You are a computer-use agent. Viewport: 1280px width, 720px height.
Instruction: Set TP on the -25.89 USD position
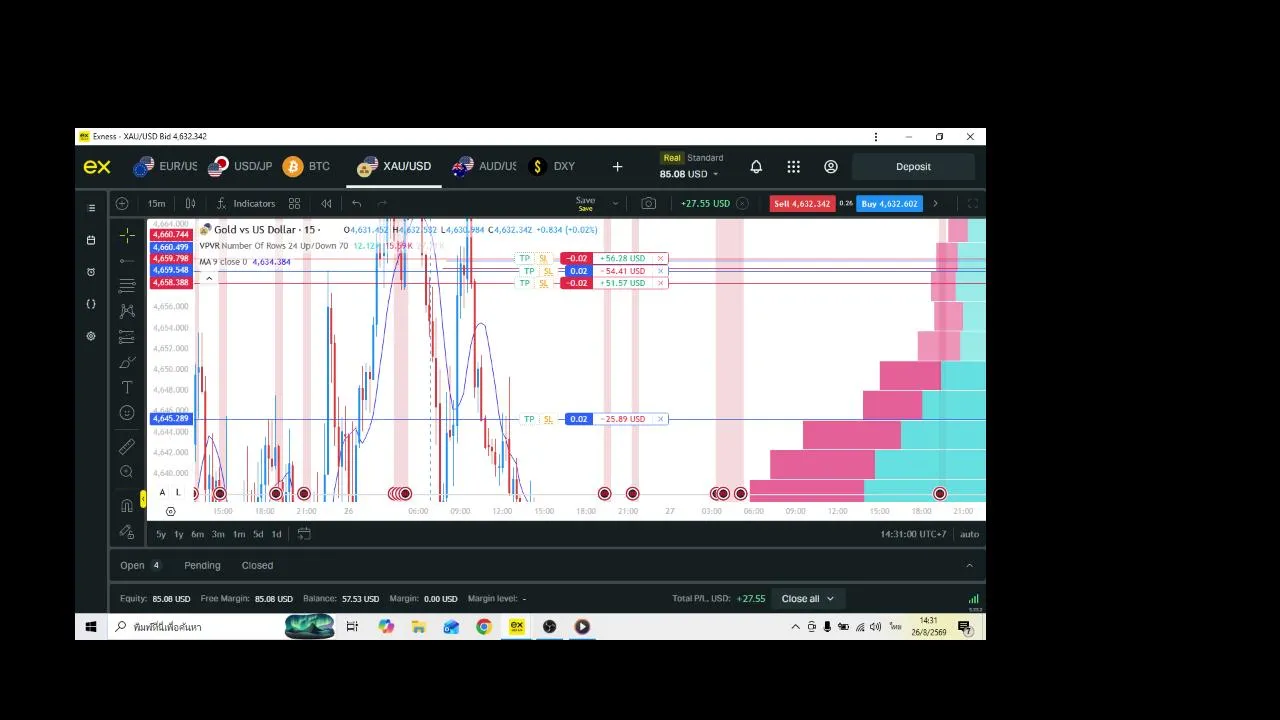[529, 419]
